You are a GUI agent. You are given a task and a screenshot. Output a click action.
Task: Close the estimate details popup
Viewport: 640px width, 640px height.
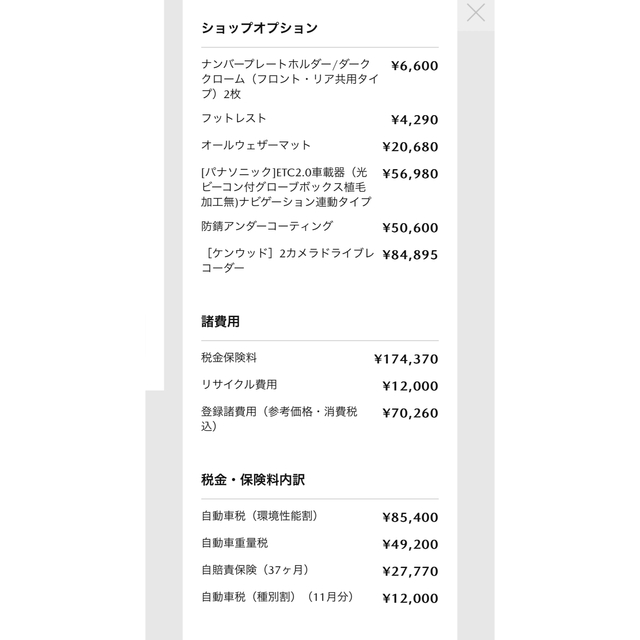pos(476,13)
